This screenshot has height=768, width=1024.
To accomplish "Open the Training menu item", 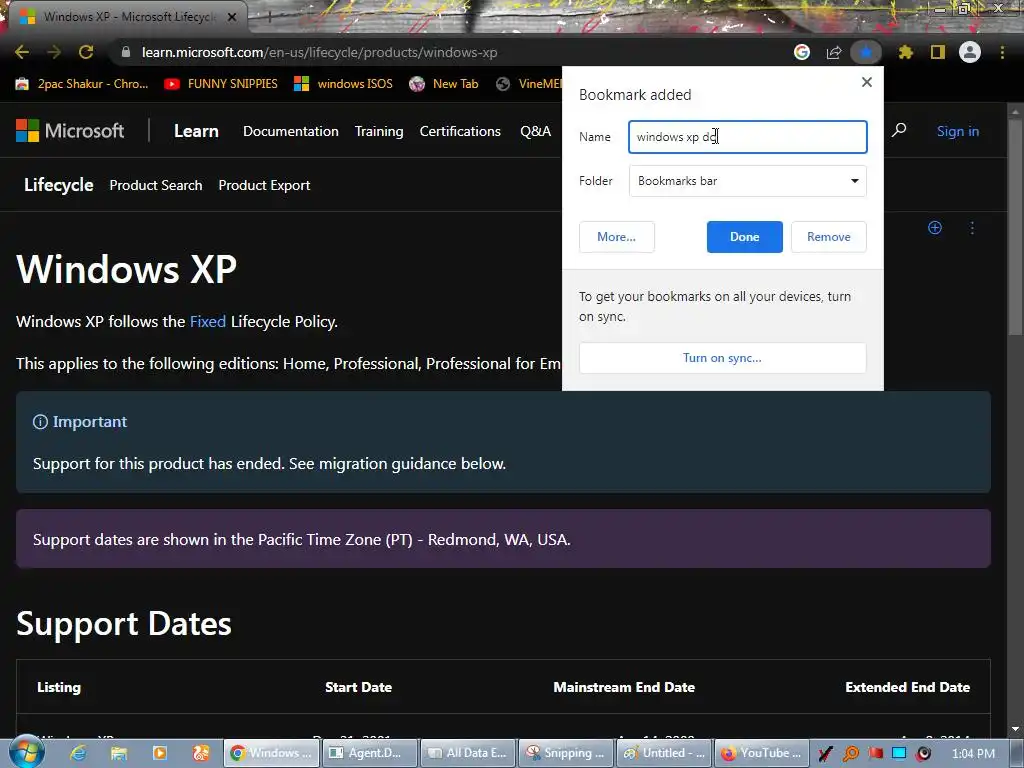I will [379, 131].
